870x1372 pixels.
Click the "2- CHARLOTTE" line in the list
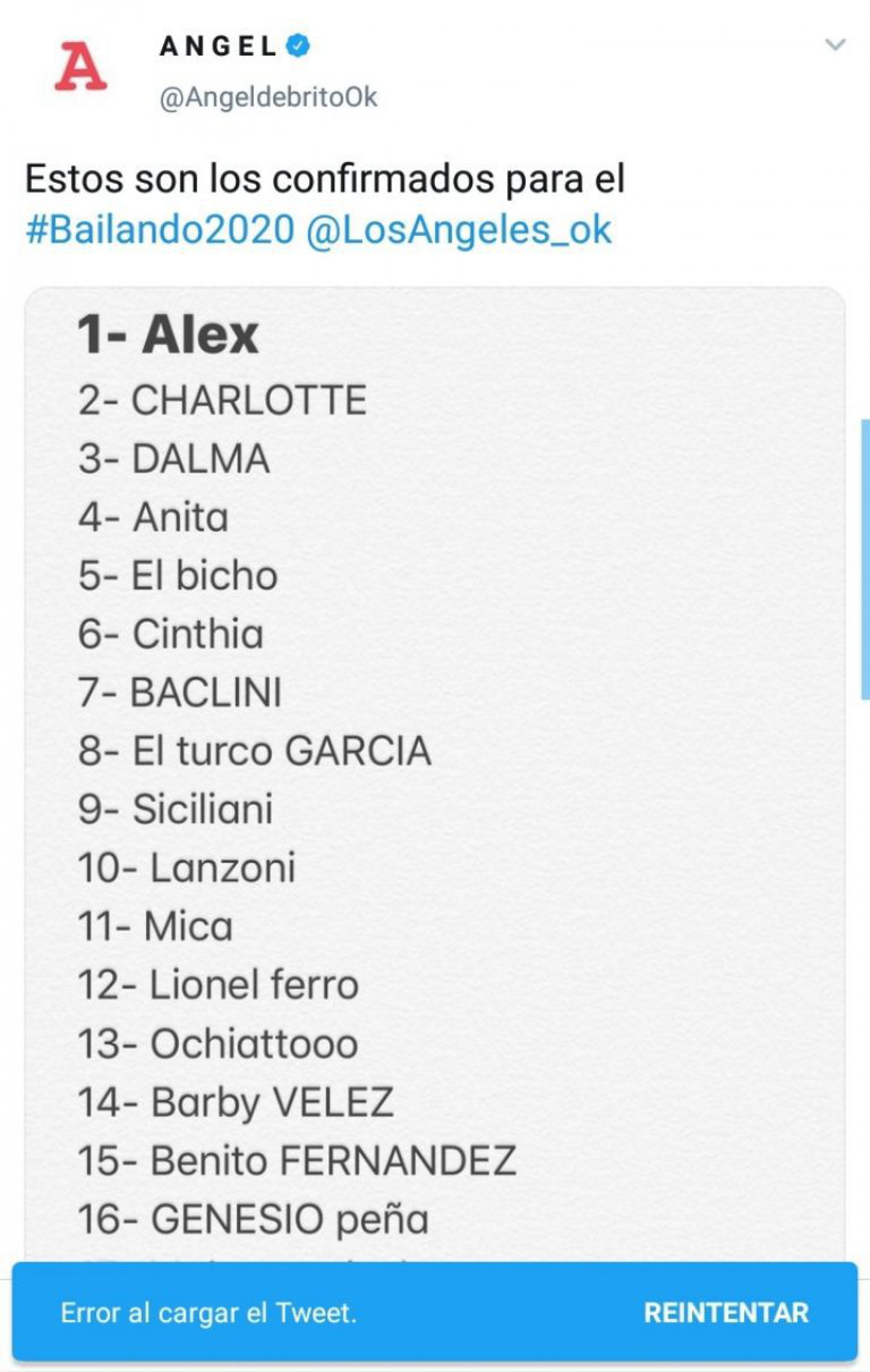(222, 400)
